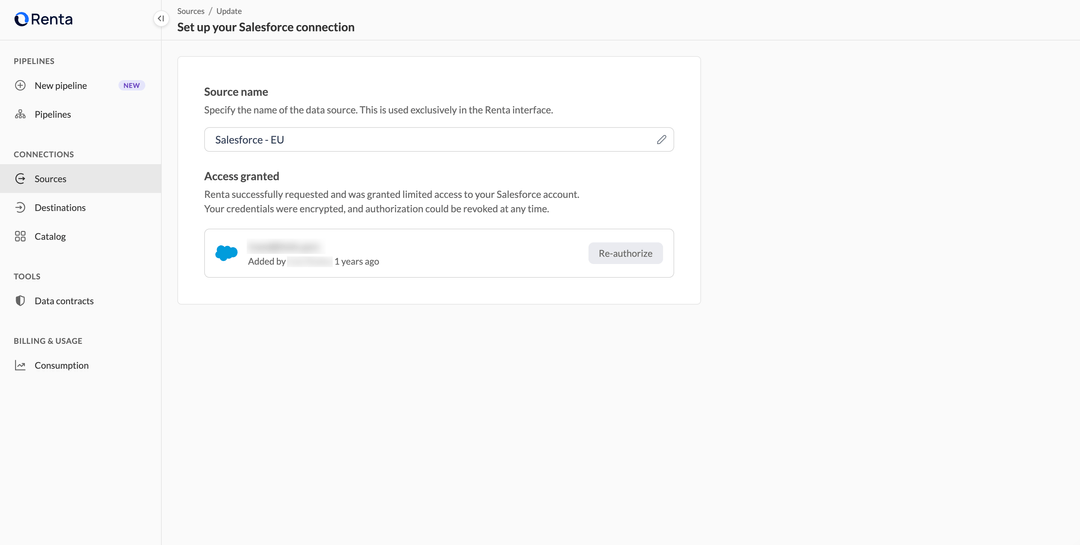
Task: Open Destinations in the sidebar
Action: point(81,207)
